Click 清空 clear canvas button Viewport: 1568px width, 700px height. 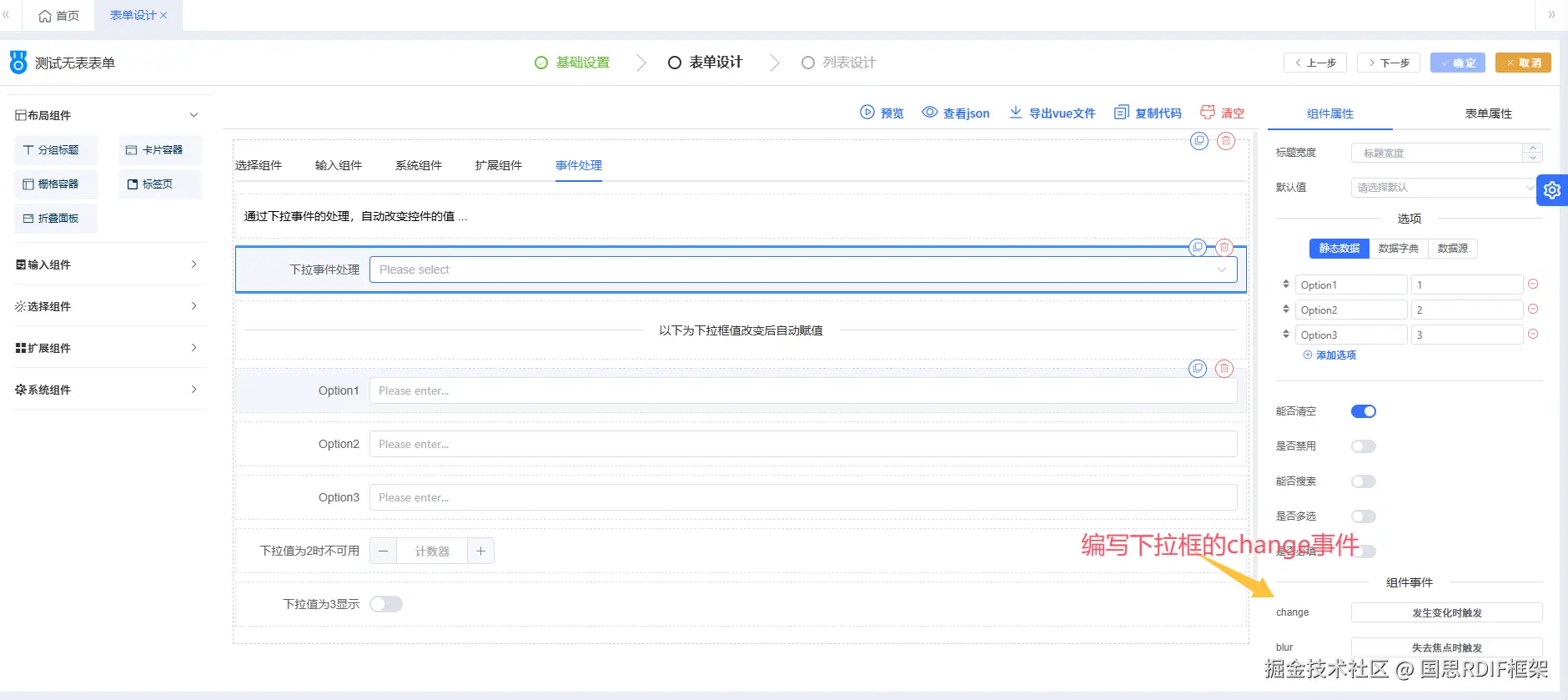click(x=1222, y=113)
